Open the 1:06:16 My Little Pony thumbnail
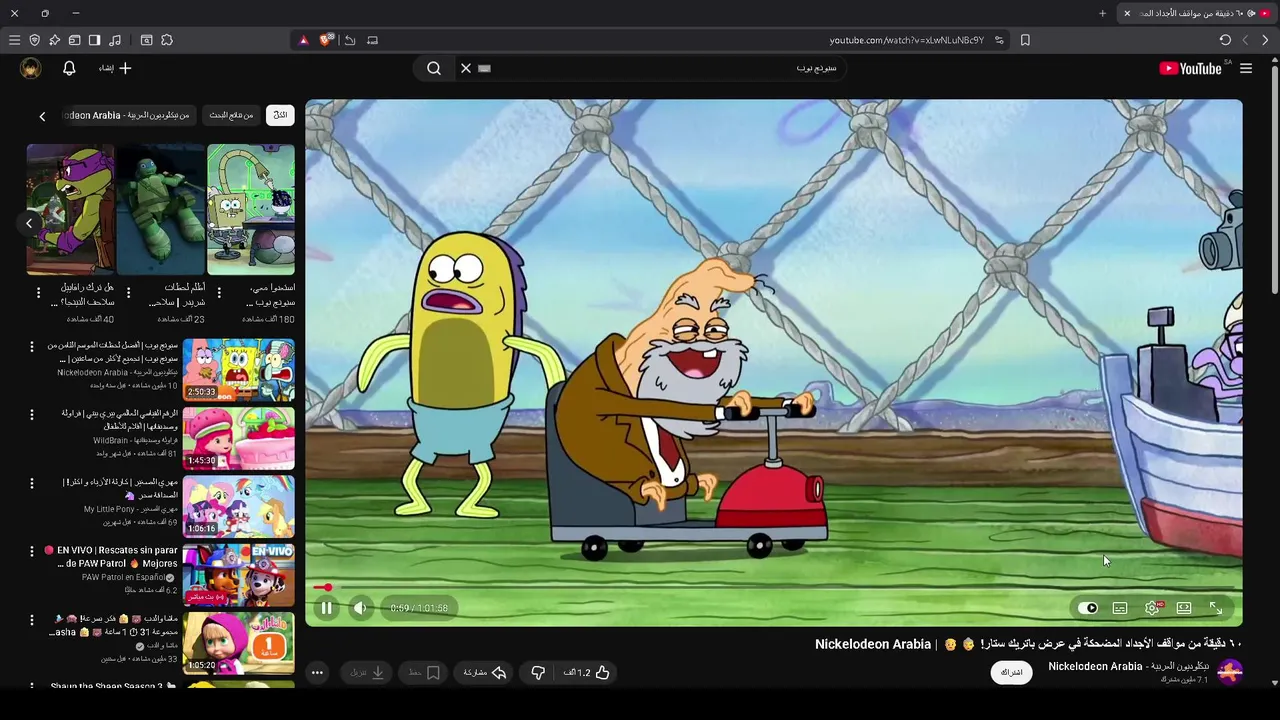 [x=239, y=506]
